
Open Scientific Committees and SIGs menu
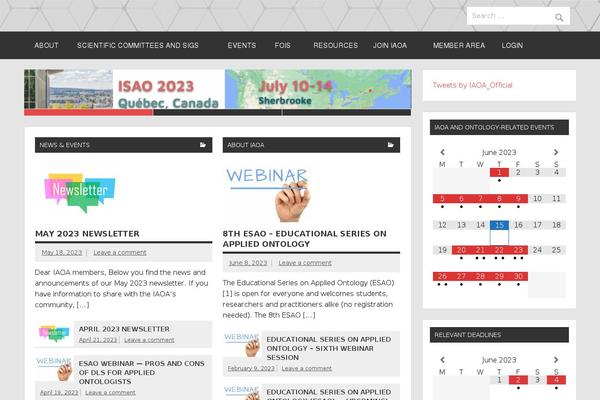(138, 45)
